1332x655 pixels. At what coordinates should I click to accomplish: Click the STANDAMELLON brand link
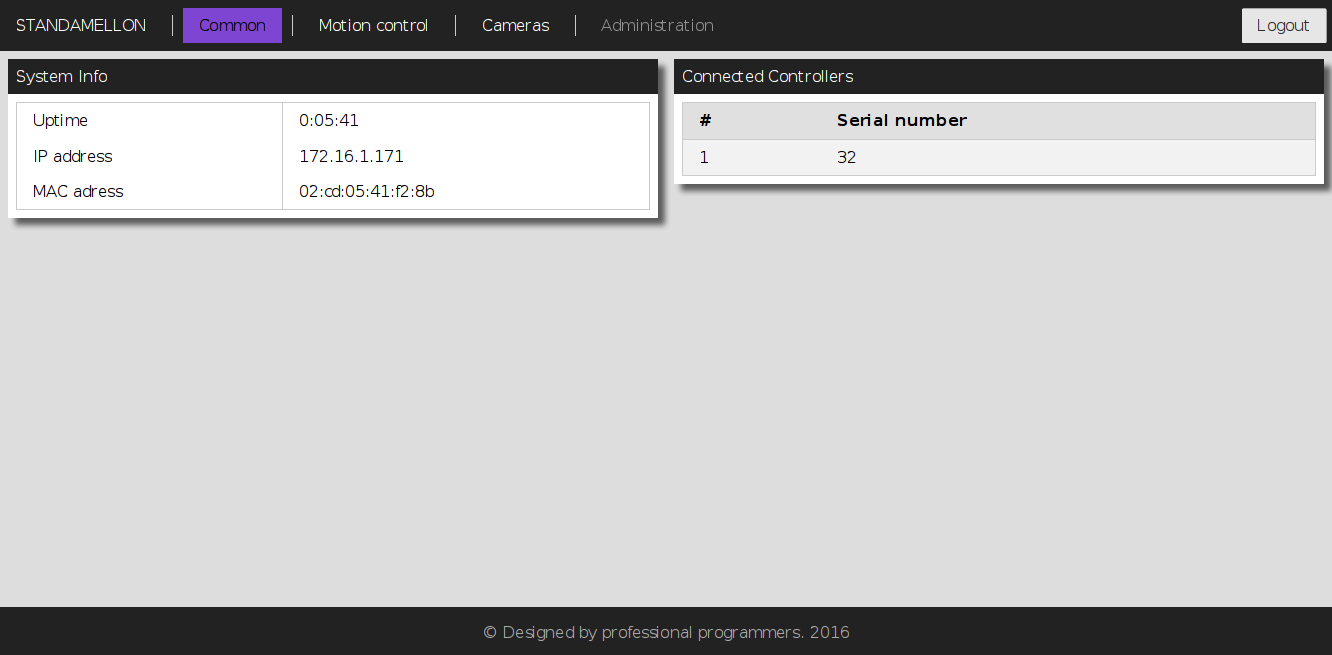(81, 26)
